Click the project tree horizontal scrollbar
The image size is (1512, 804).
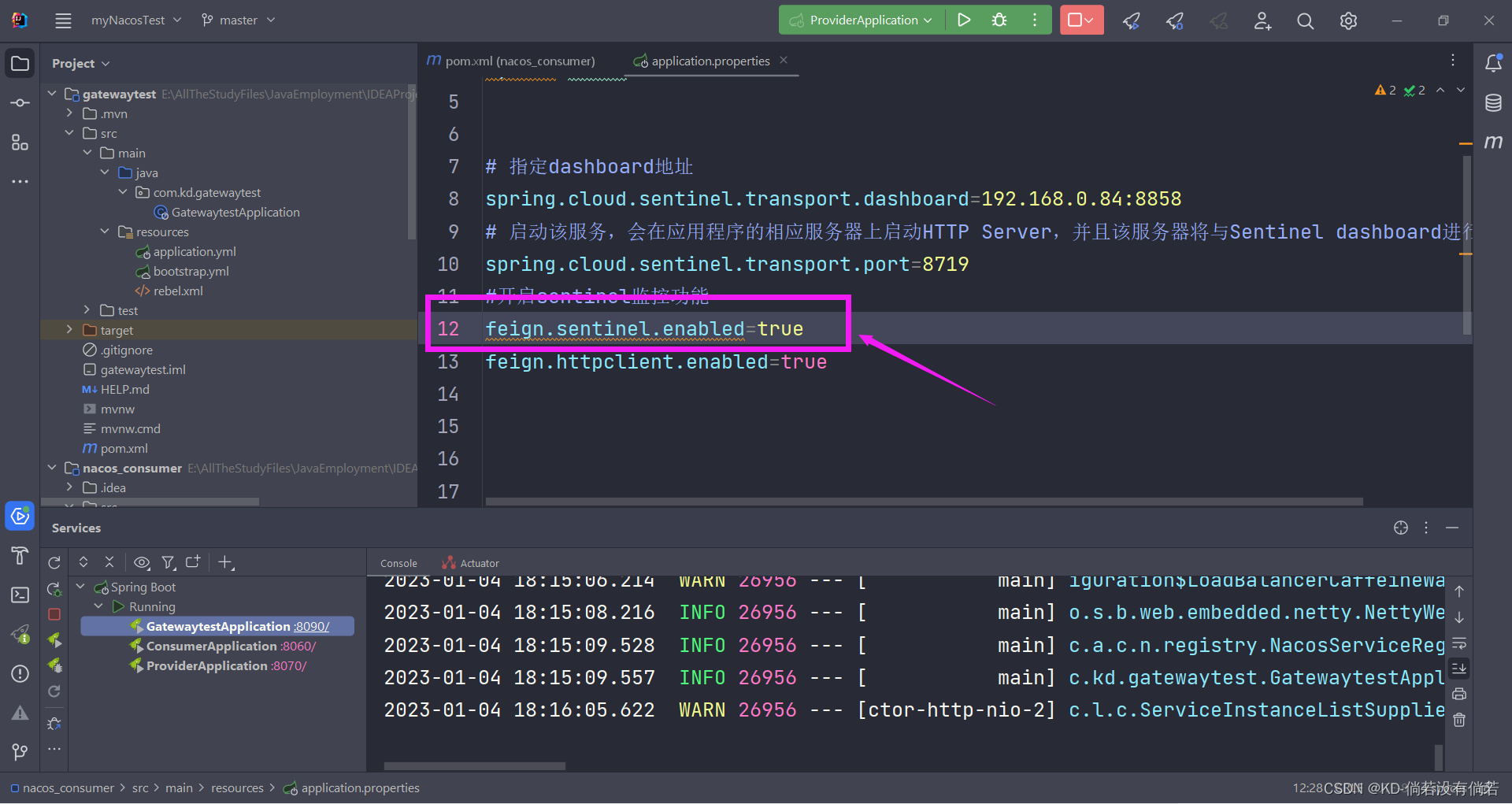[150, 502]
